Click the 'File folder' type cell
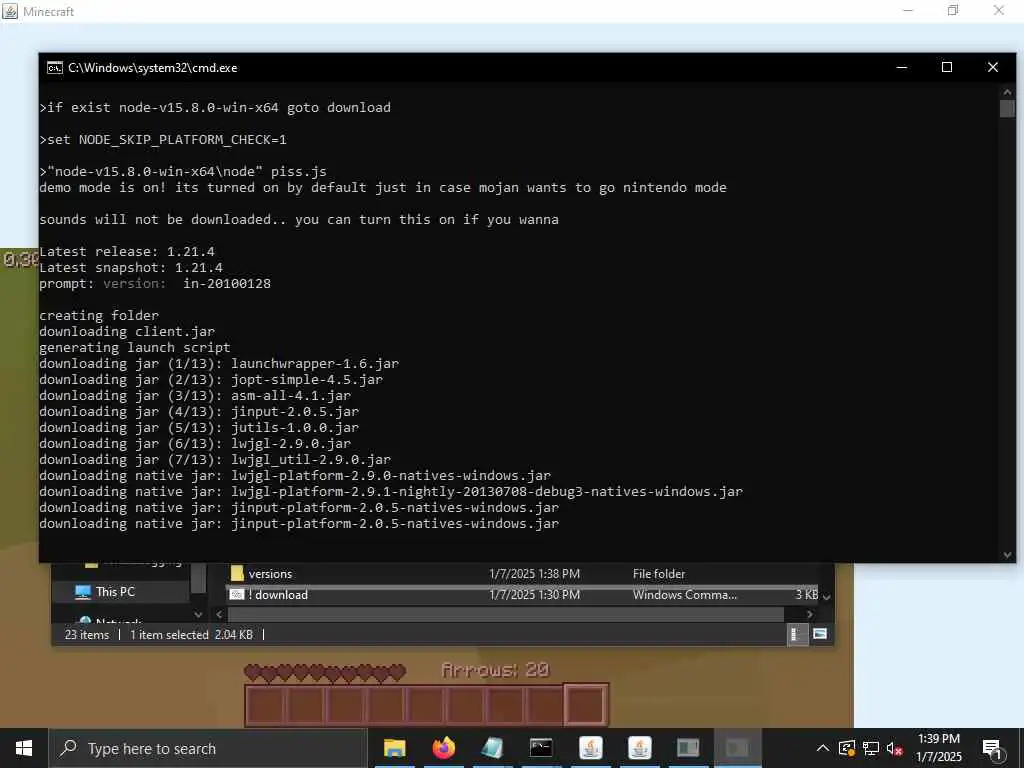The width and height of the screenshot is (1024, 768). coord(659,573)
